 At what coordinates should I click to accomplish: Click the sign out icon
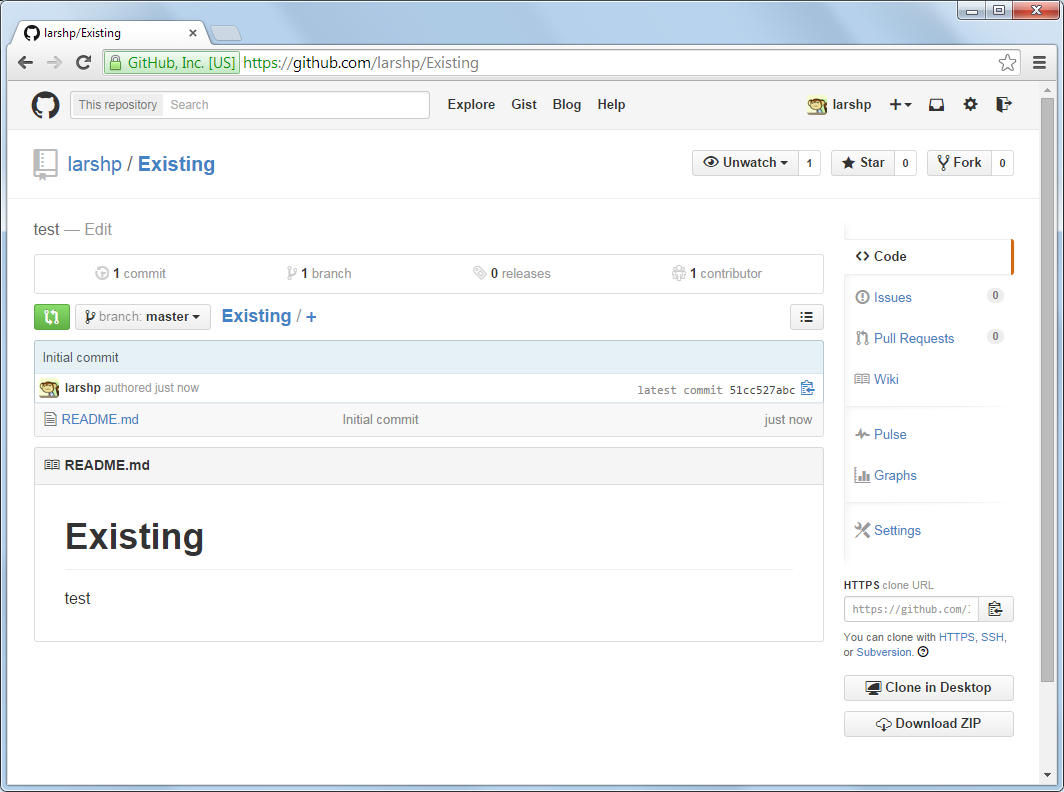[1004, 105]
